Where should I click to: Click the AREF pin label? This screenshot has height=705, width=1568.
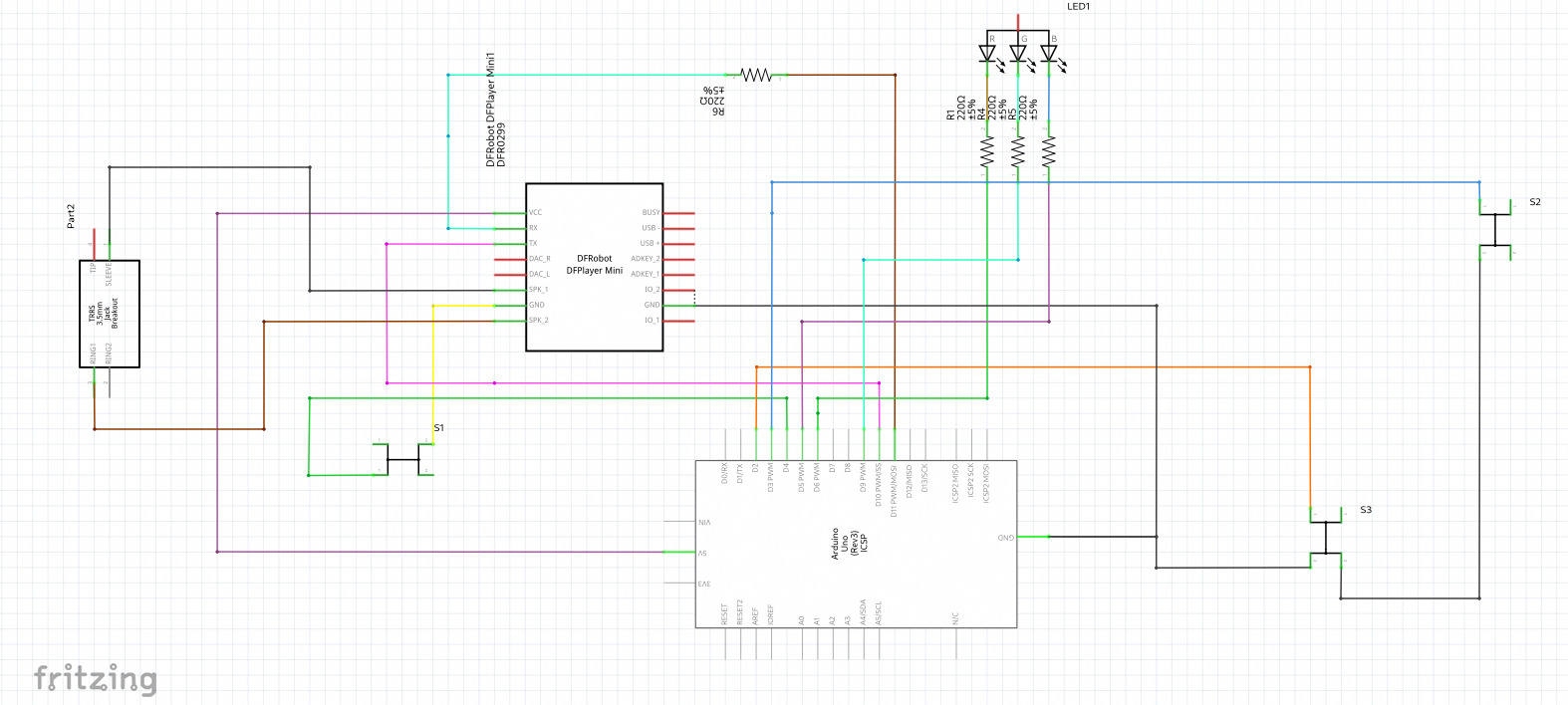(755, 615)
